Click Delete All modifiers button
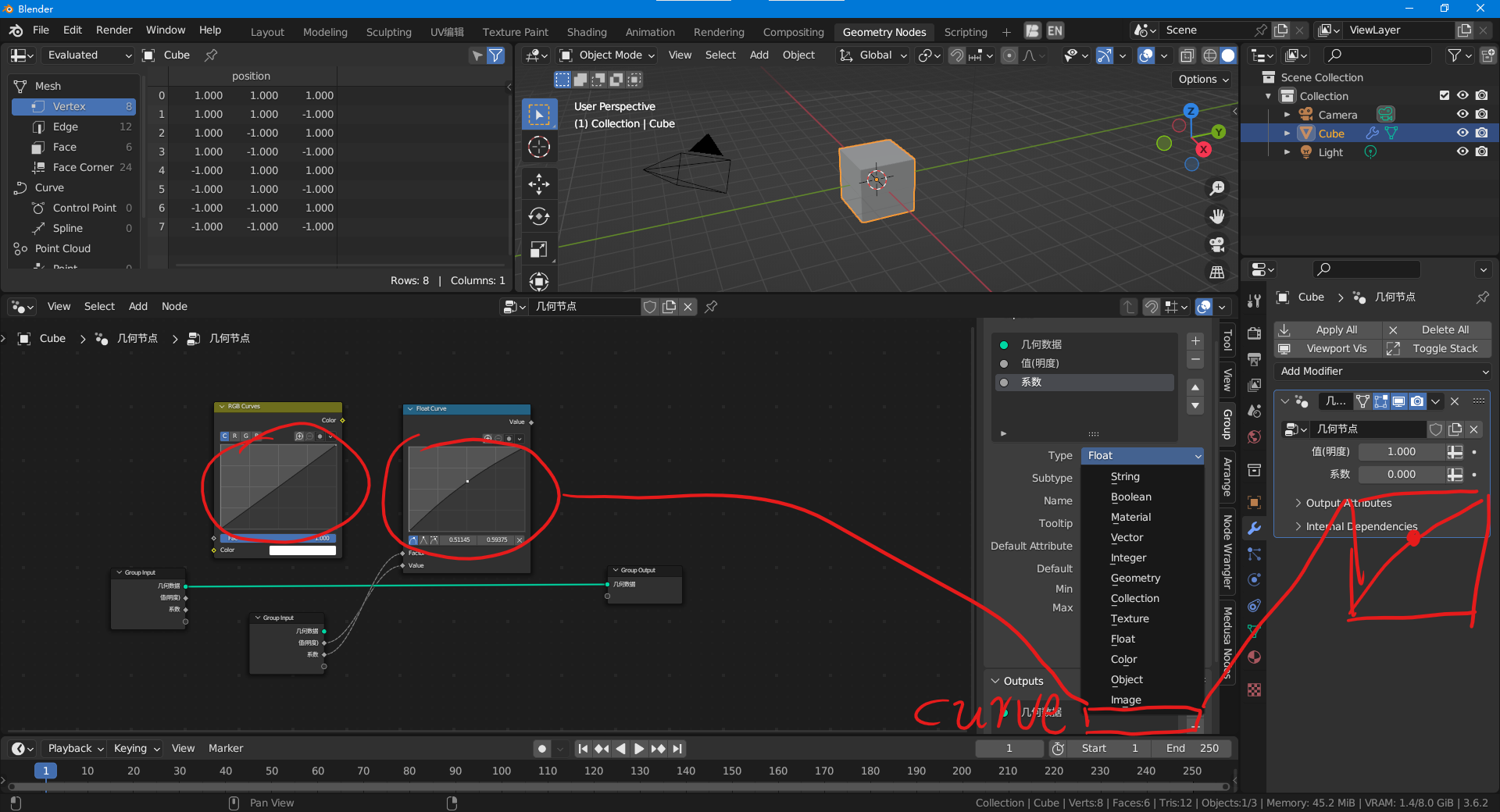1500x812 pixels. [x=1437, y=329]
